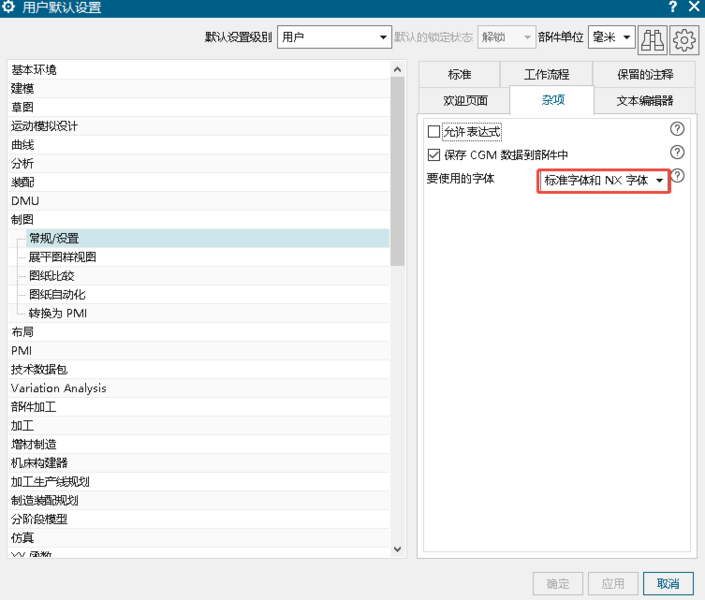Screen dimensions: 705x600
Task: Select Variation Analysis category
Action: [x=199, y=388]
